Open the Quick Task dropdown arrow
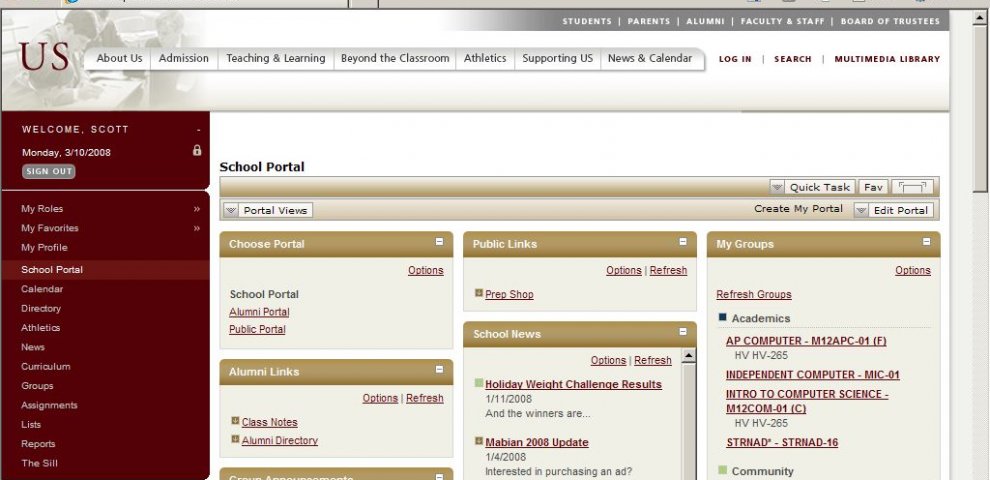Screen dimensions: 990x480 tap(777, 187)
